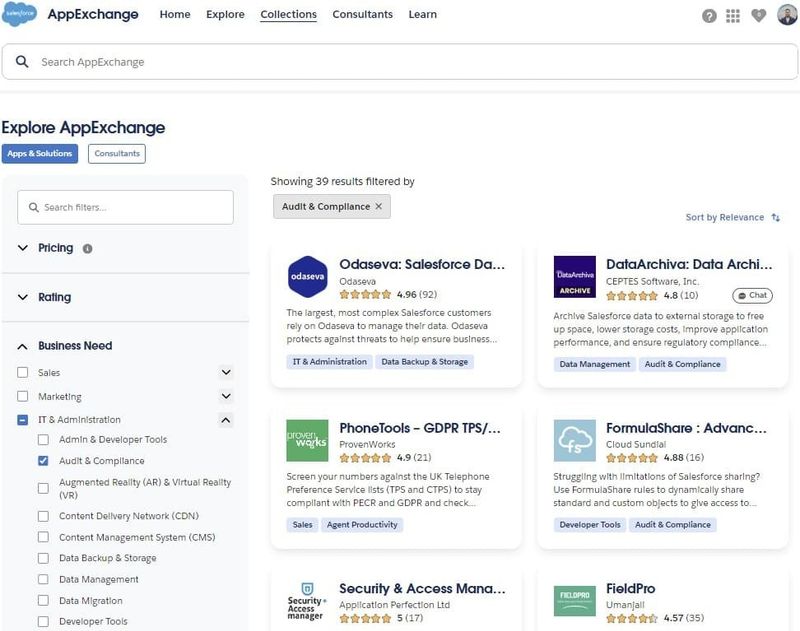The image size is (800, 631).
Task: Check Content Management System (CMS)
Action: click(x=43, y=537)
